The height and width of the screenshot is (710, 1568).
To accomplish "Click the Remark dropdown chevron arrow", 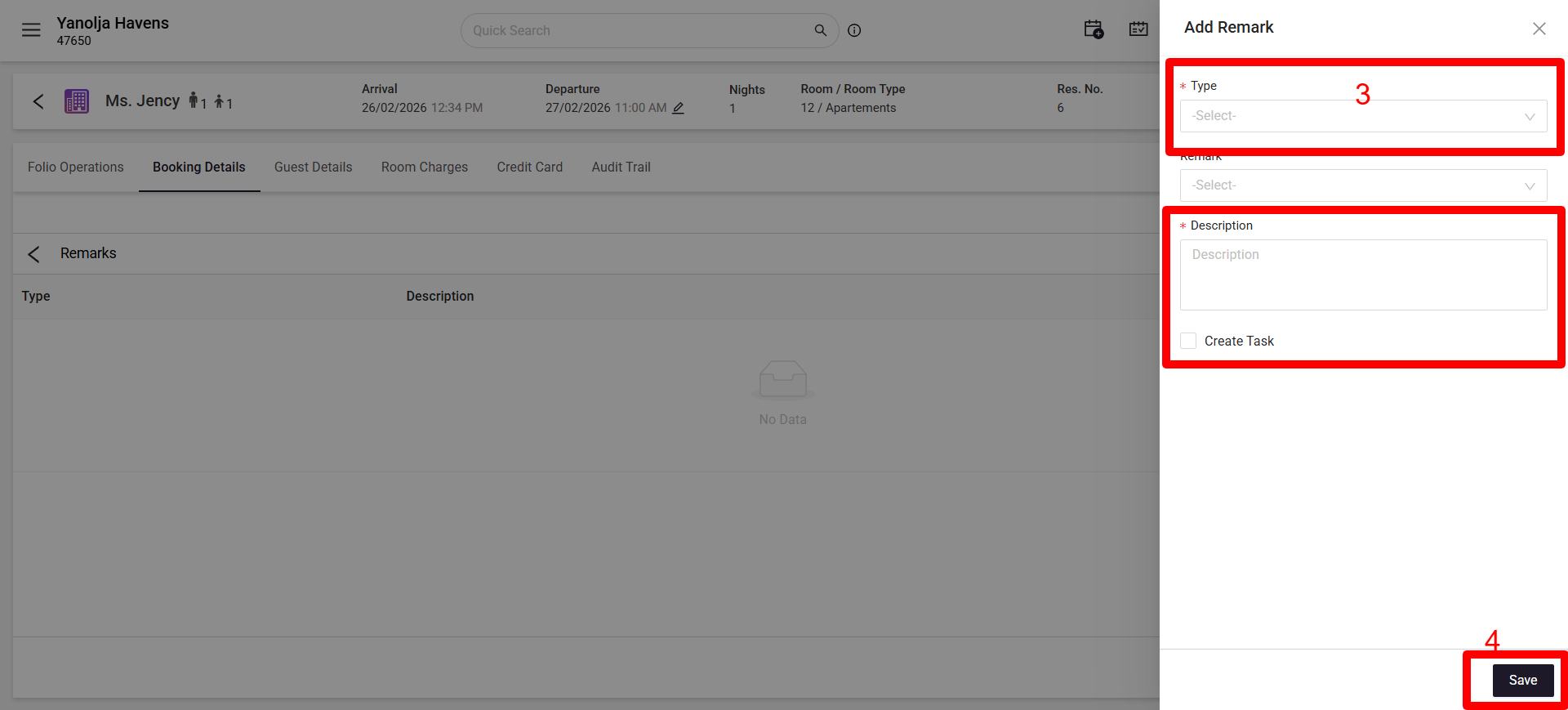I will tap(1530, 186).
